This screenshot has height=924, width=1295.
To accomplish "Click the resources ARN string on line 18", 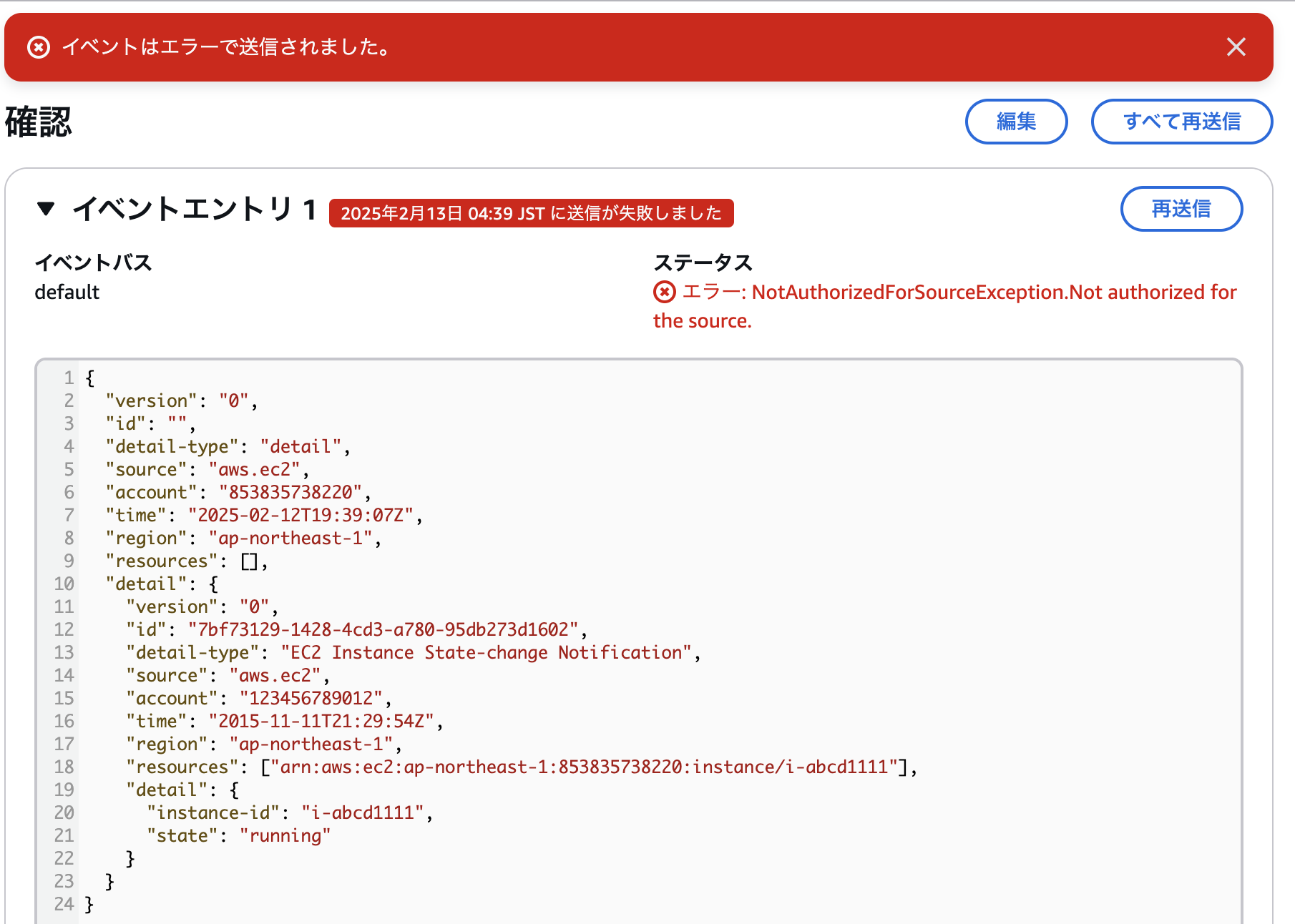I will [x=584, y=767].
